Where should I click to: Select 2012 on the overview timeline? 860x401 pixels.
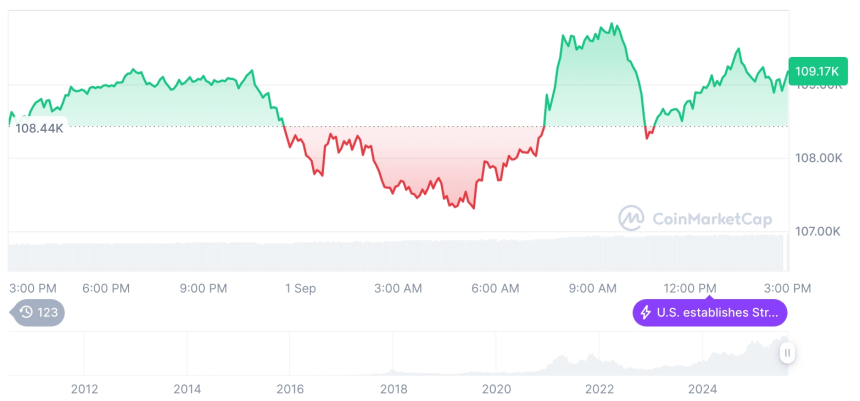pos(84,388)
